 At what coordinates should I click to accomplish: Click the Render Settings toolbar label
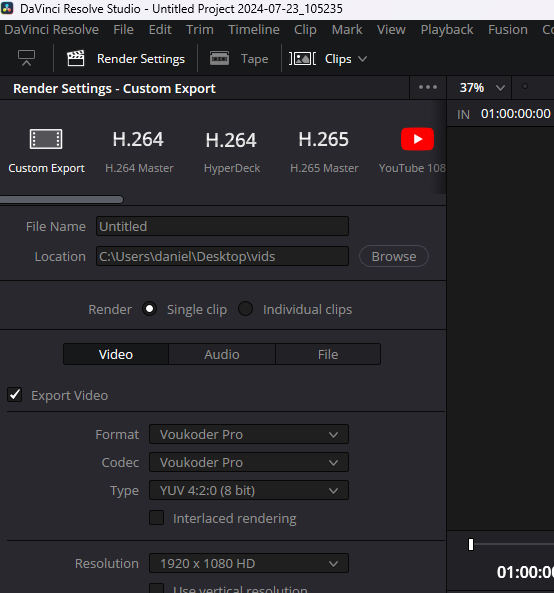141,59
